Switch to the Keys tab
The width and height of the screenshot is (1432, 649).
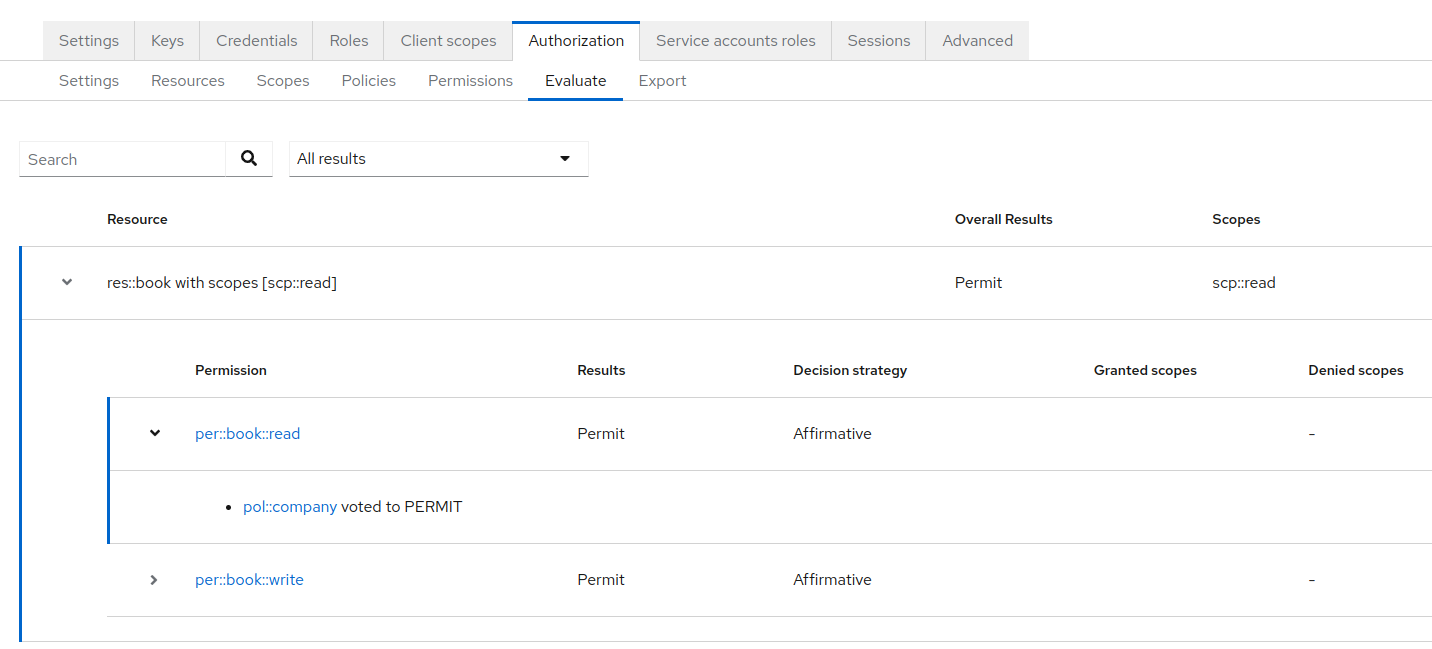tap(167, 41)
